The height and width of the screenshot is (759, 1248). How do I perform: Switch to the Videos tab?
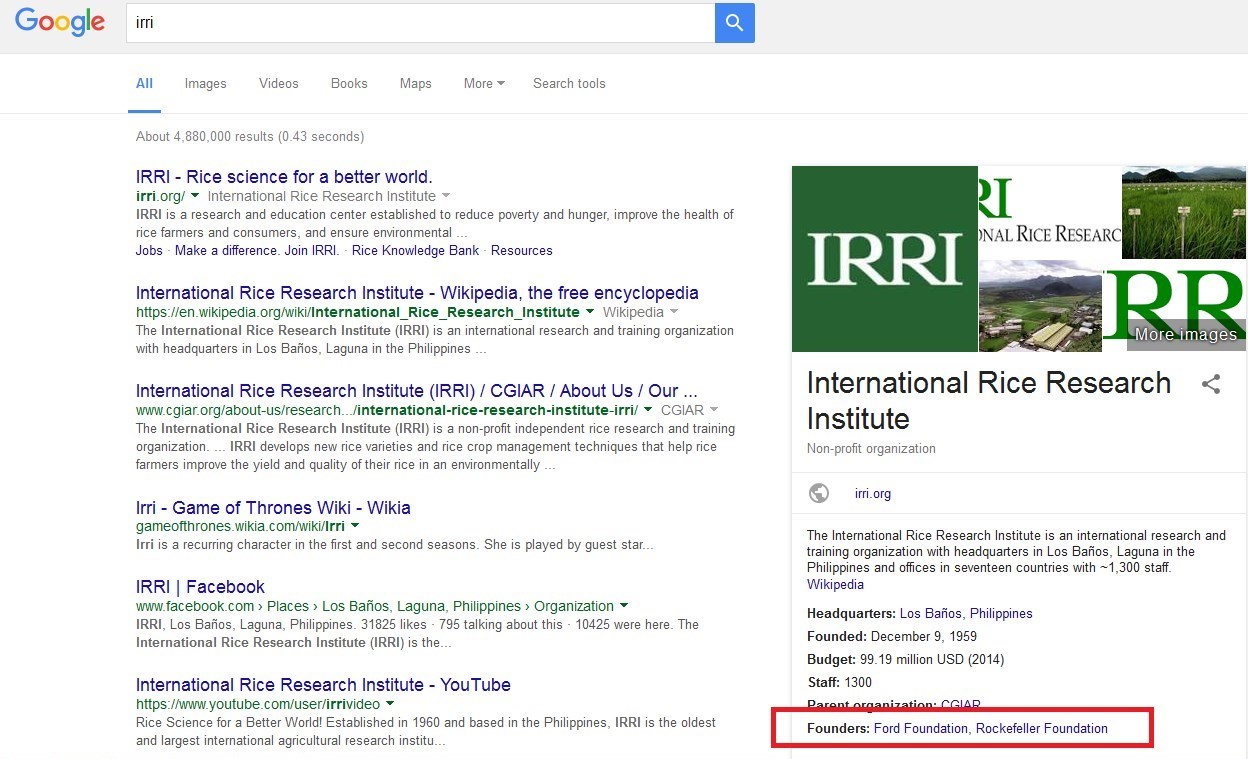[x=278, y=84]
